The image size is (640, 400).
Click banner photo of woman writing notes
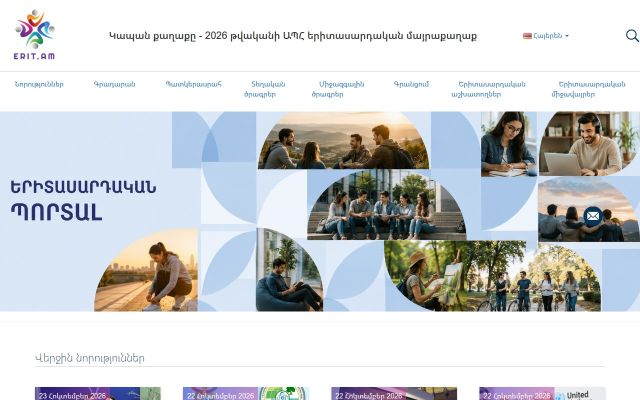click(x=509, y=144)
